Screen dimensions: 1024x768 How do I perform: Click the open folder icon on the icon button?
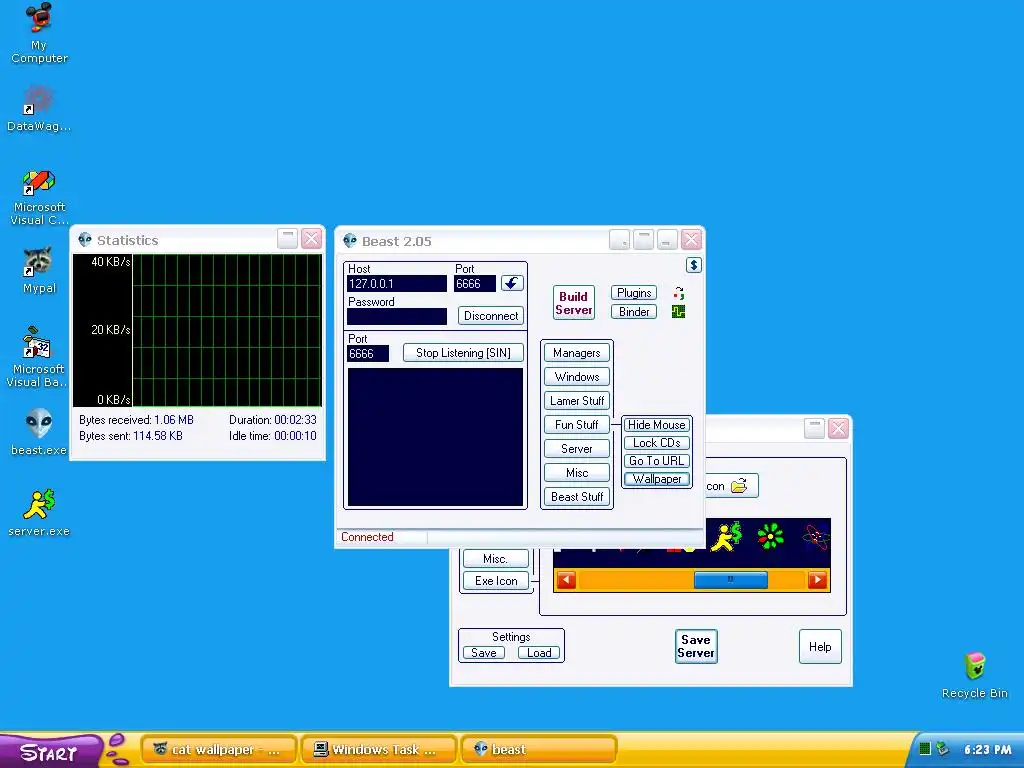tap(739, 486)
